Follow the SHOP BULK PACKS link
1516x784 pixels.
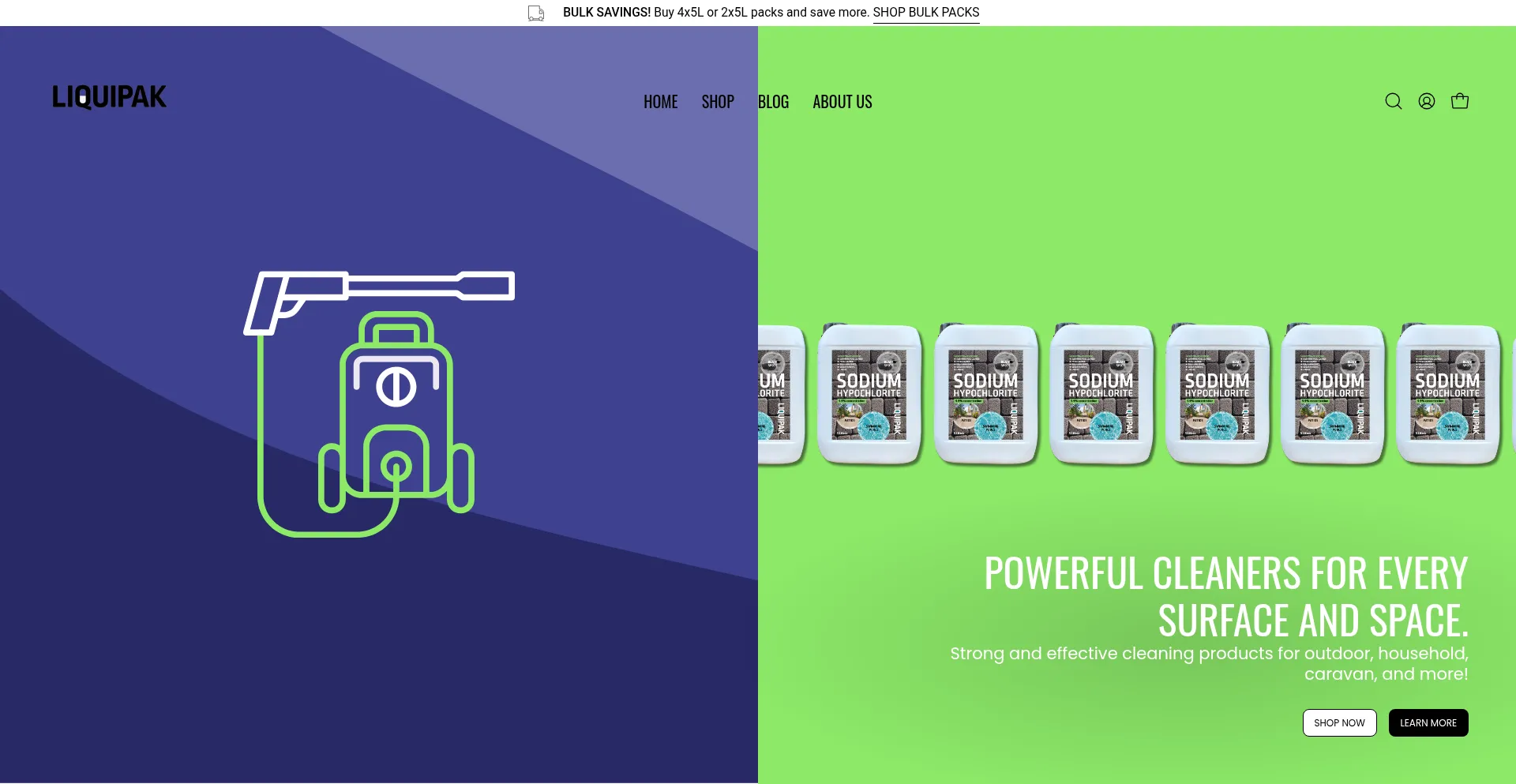pos(926,13)
